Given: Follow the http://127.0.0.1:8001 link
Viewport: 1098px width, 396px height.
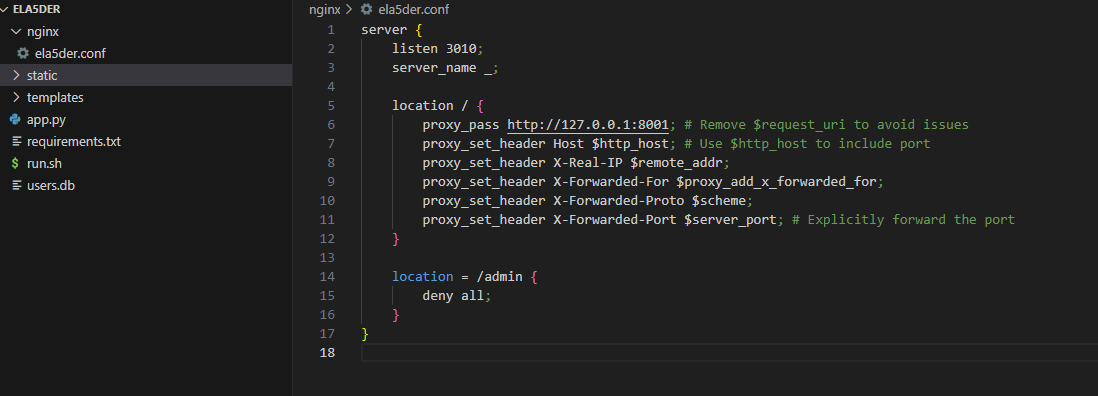Looking at the screenshot, I should (x=588, y=125).
